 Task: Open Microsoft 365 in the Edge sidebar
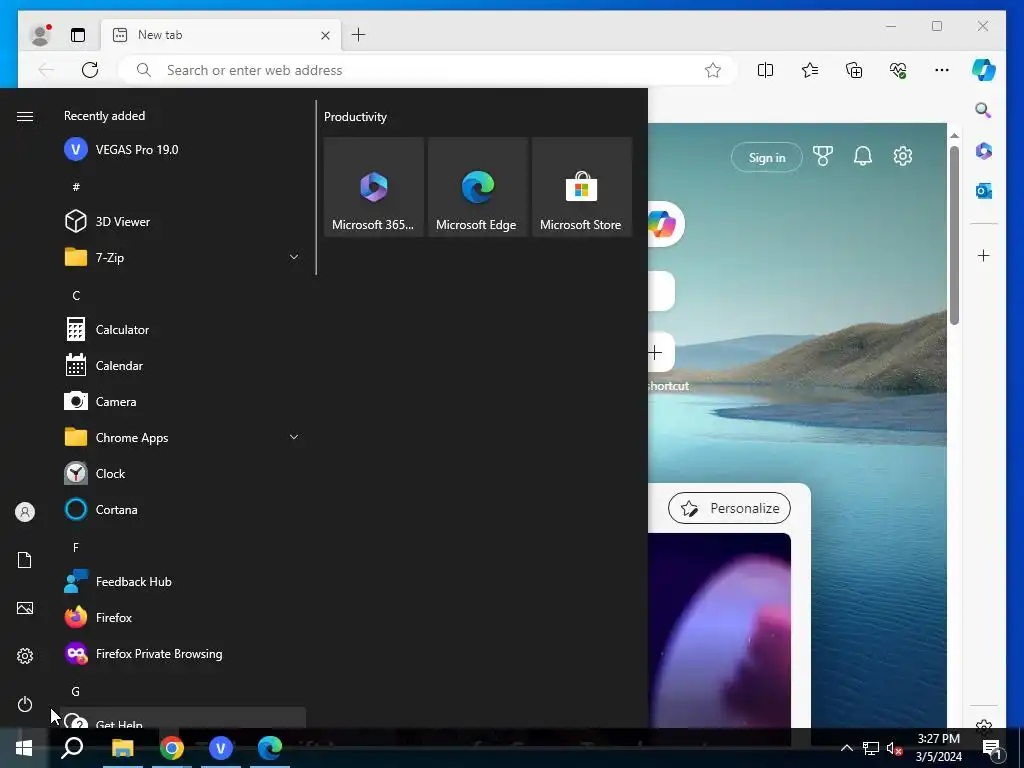tap(984, 151)
